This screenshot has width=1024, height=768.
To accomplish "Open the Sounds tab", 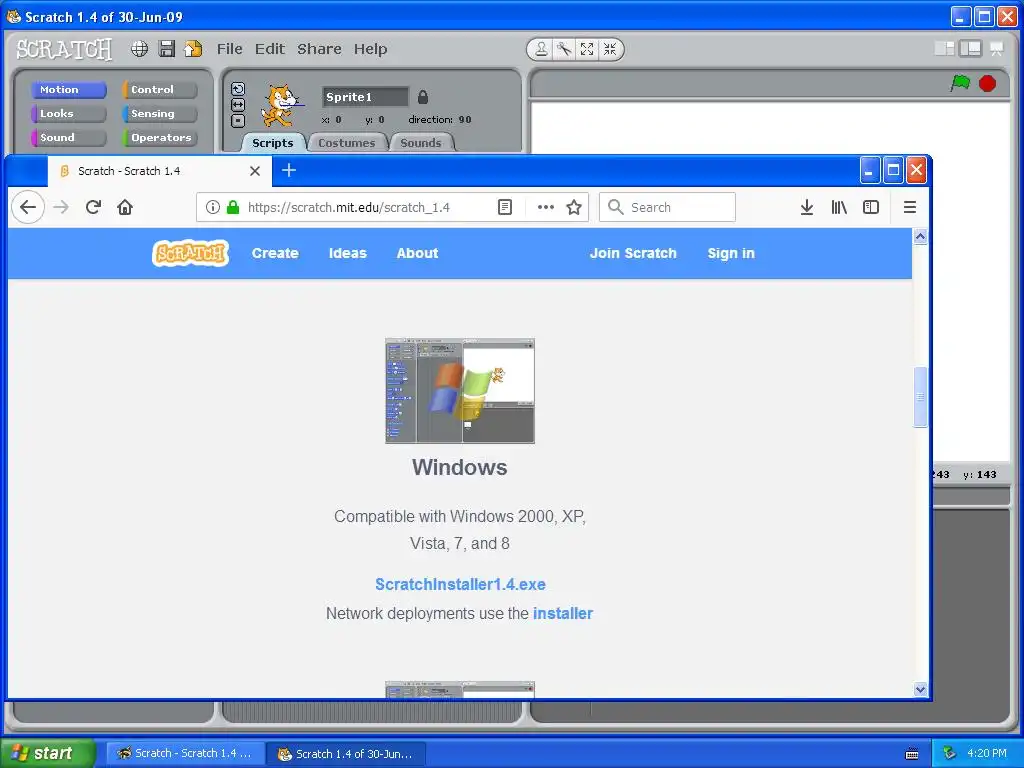I will [x=421, y=143].
